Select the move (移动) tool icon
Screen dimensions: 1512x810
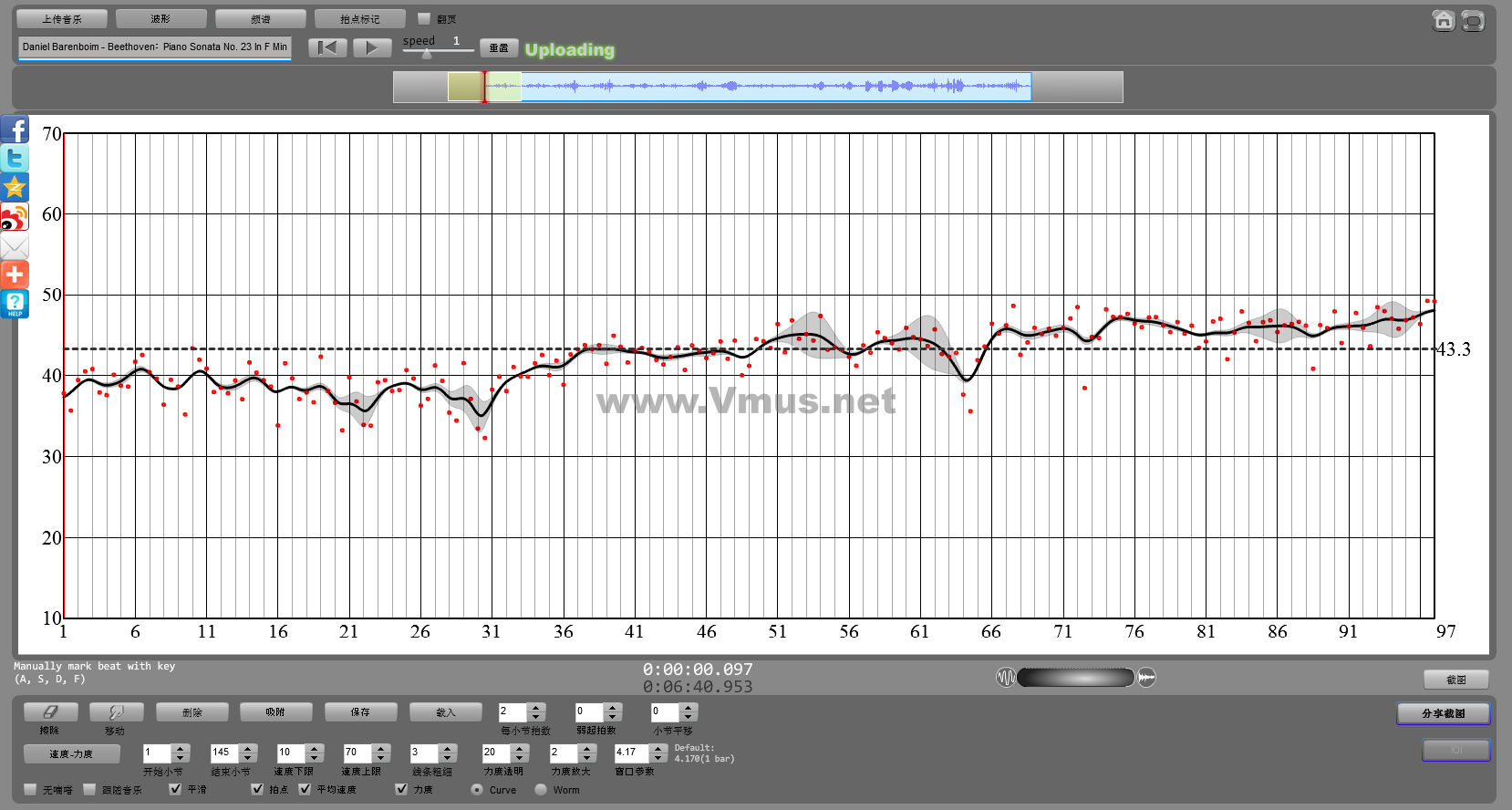(115, 712)
